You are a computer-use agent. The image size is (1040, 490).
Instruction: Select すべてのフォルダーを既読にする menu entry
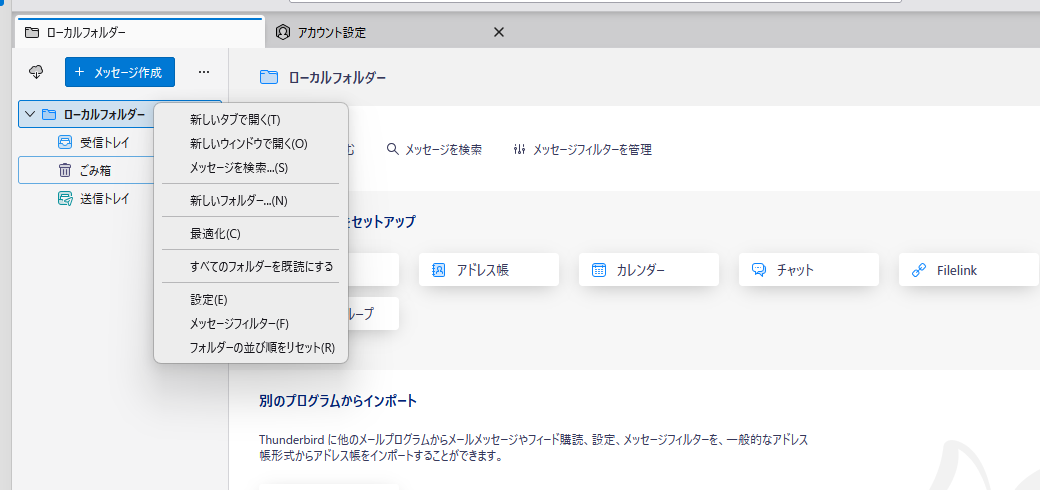point(261,266)
